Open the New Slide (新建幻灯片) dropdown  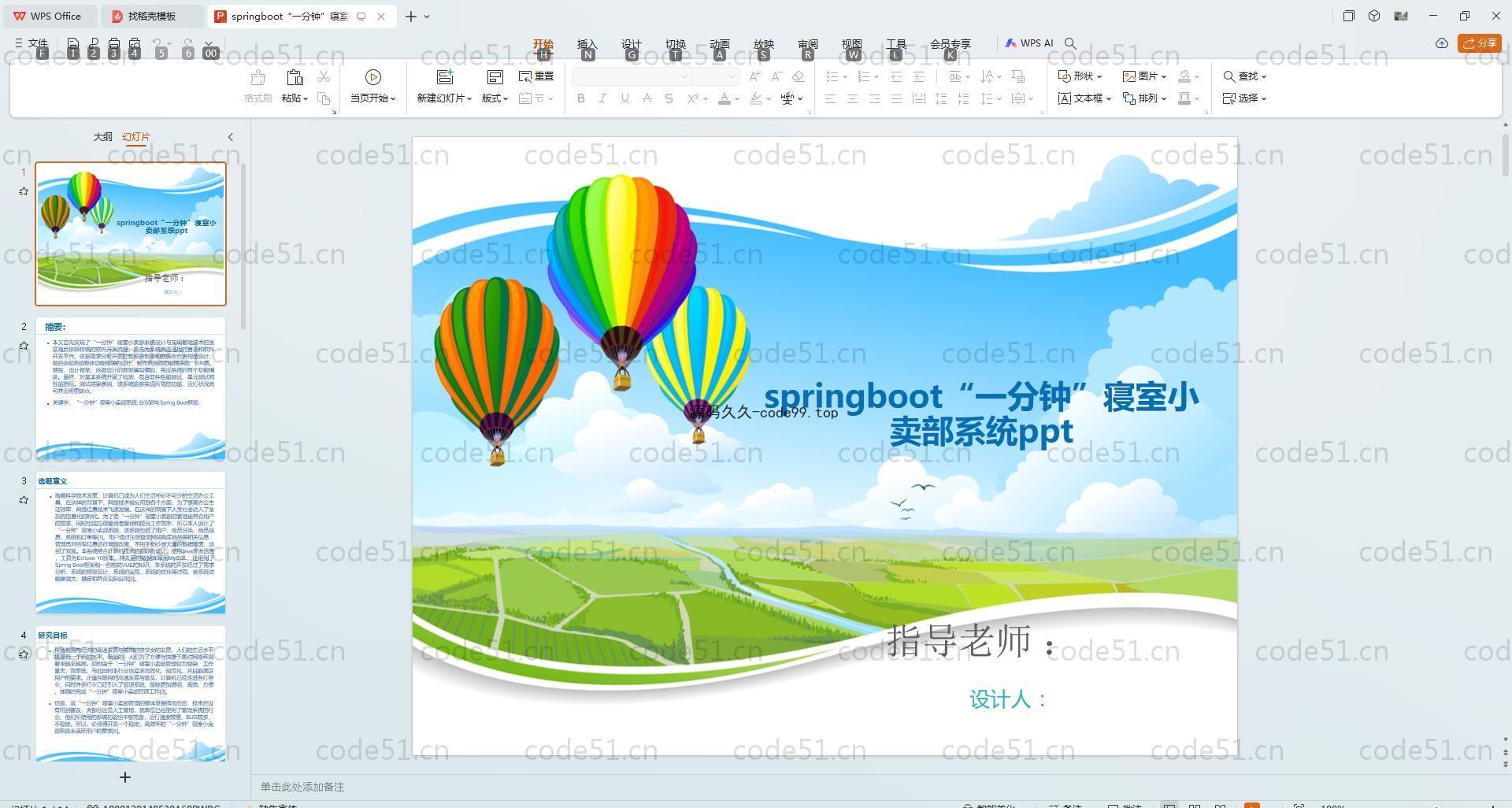click(444, 98)
